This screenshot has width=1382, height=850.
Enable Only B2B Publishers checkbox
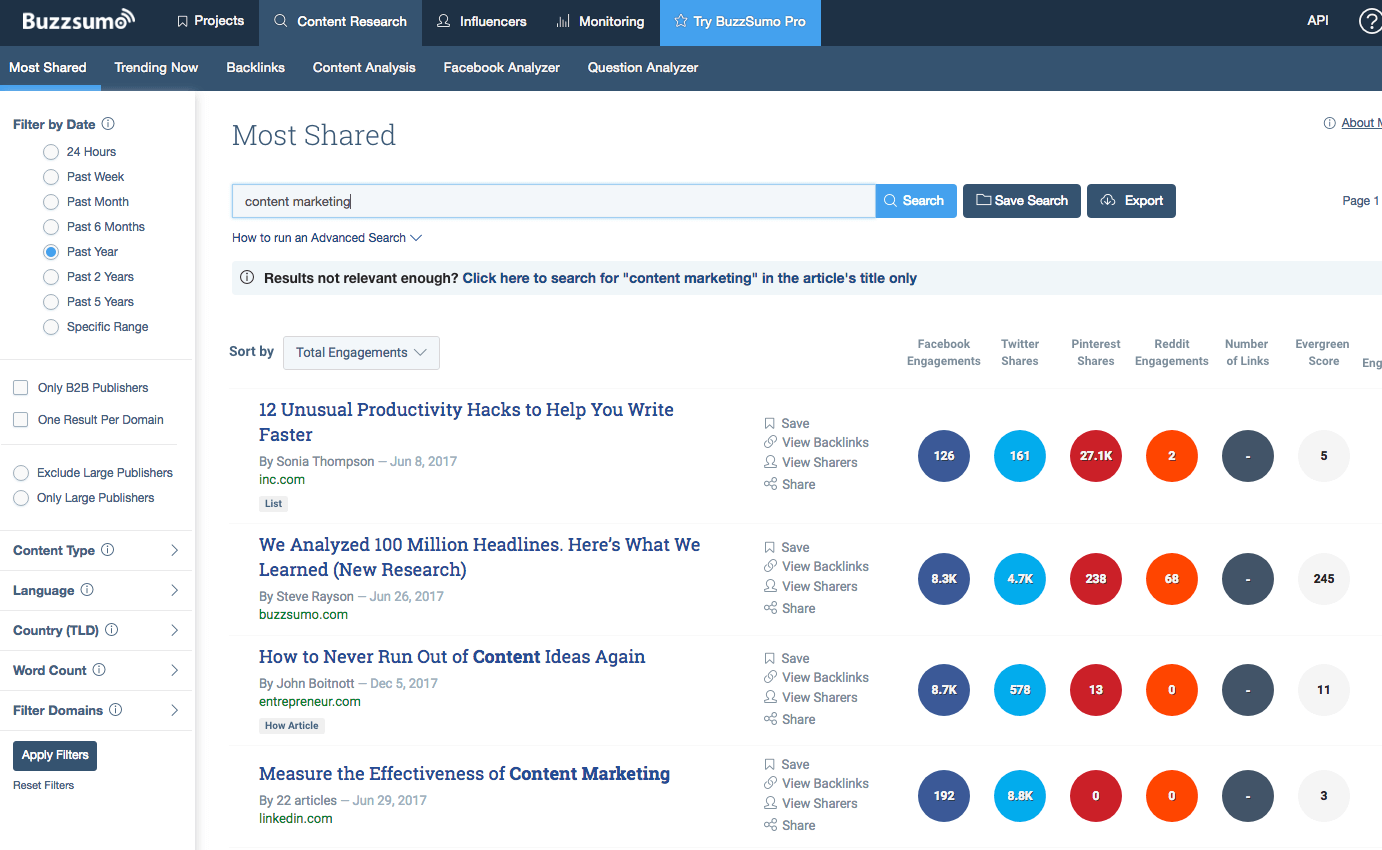20,387
